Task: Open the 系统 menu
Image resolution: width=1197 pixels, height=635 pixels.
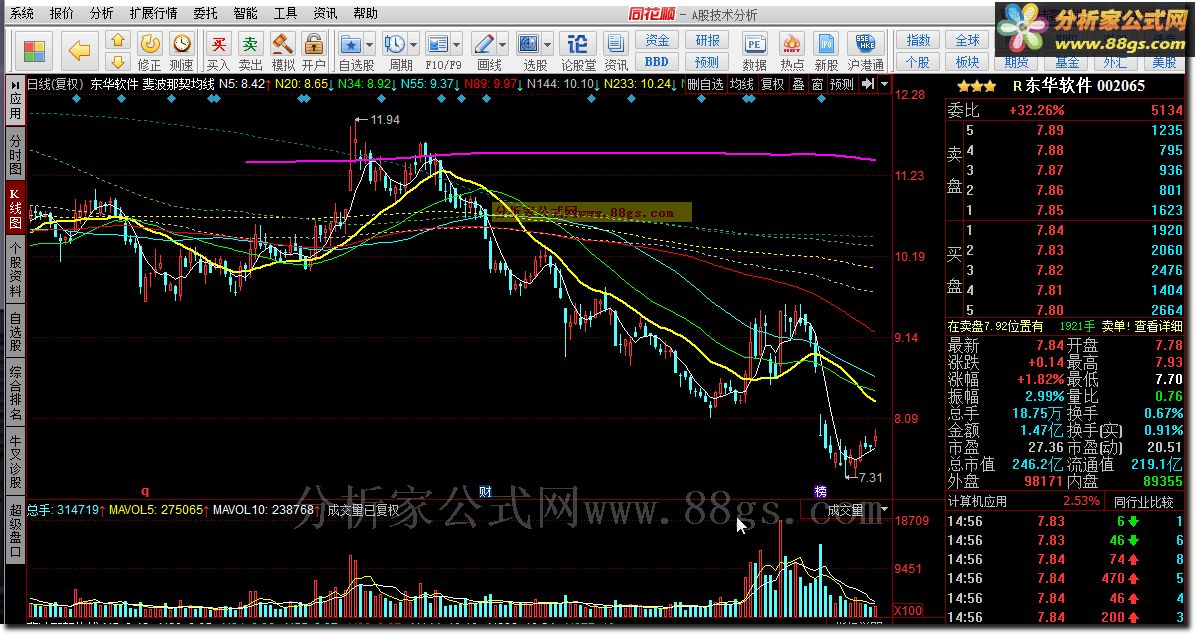Action: pyautogui.click(x=21, y=13)
